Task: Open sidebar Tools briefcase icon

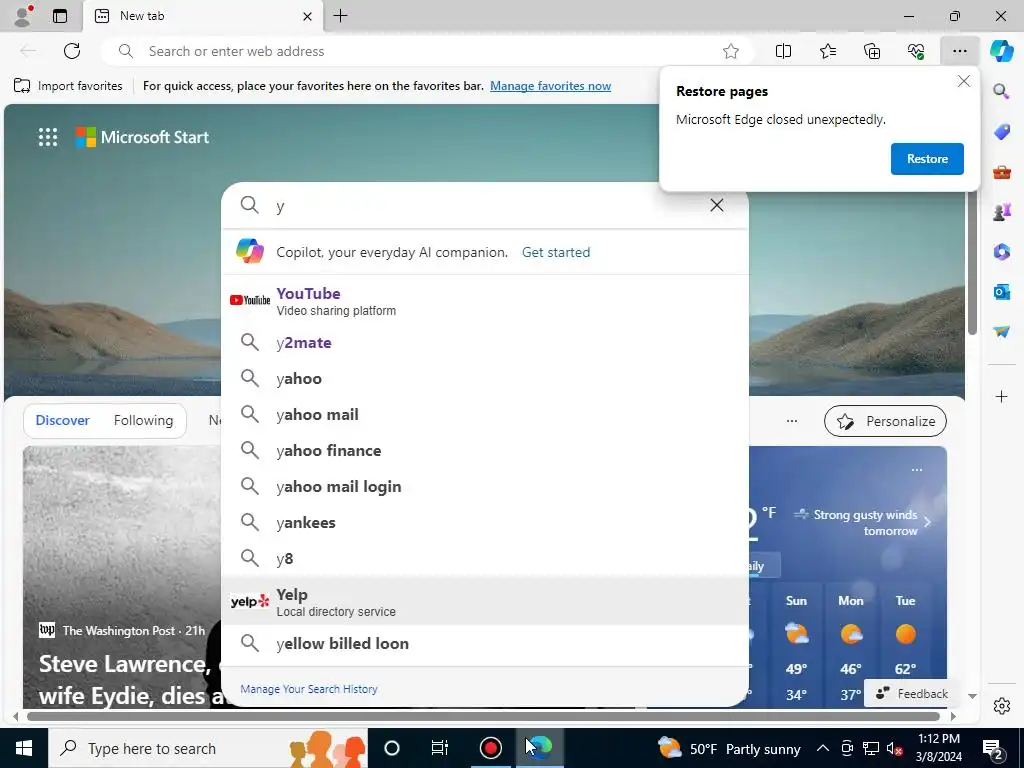Action: coord(1001,172)
